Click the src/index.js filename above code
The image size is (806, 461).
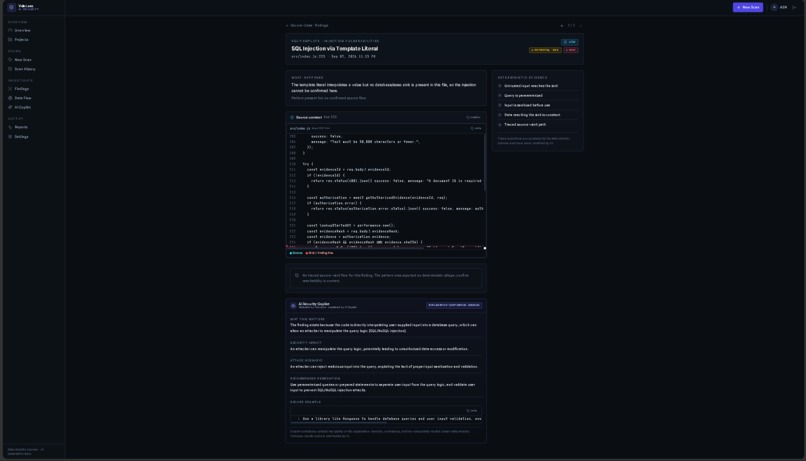click(300, 128)
